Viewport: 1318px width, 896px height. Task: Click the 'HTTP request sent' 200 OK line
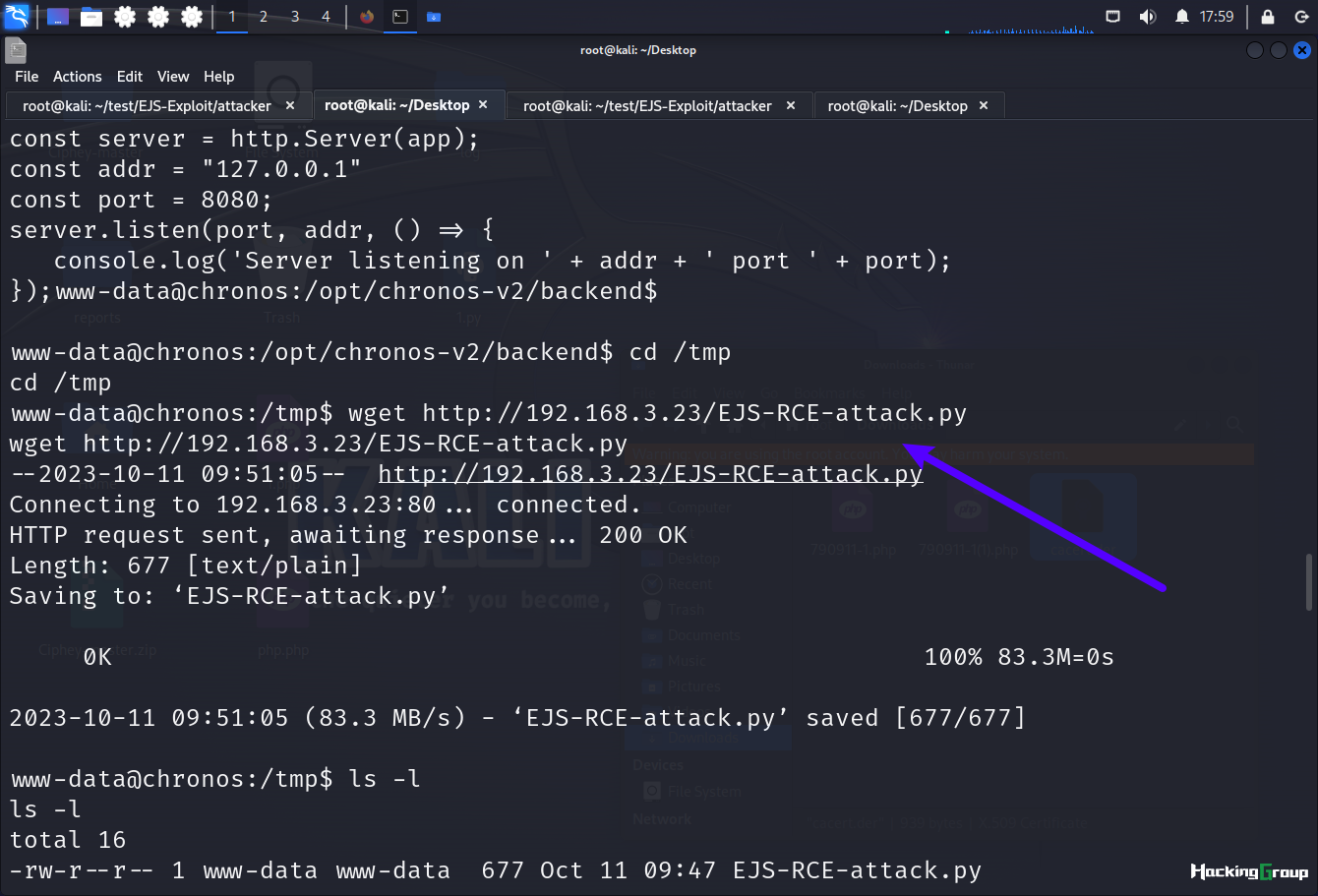(x=348, y=535)
